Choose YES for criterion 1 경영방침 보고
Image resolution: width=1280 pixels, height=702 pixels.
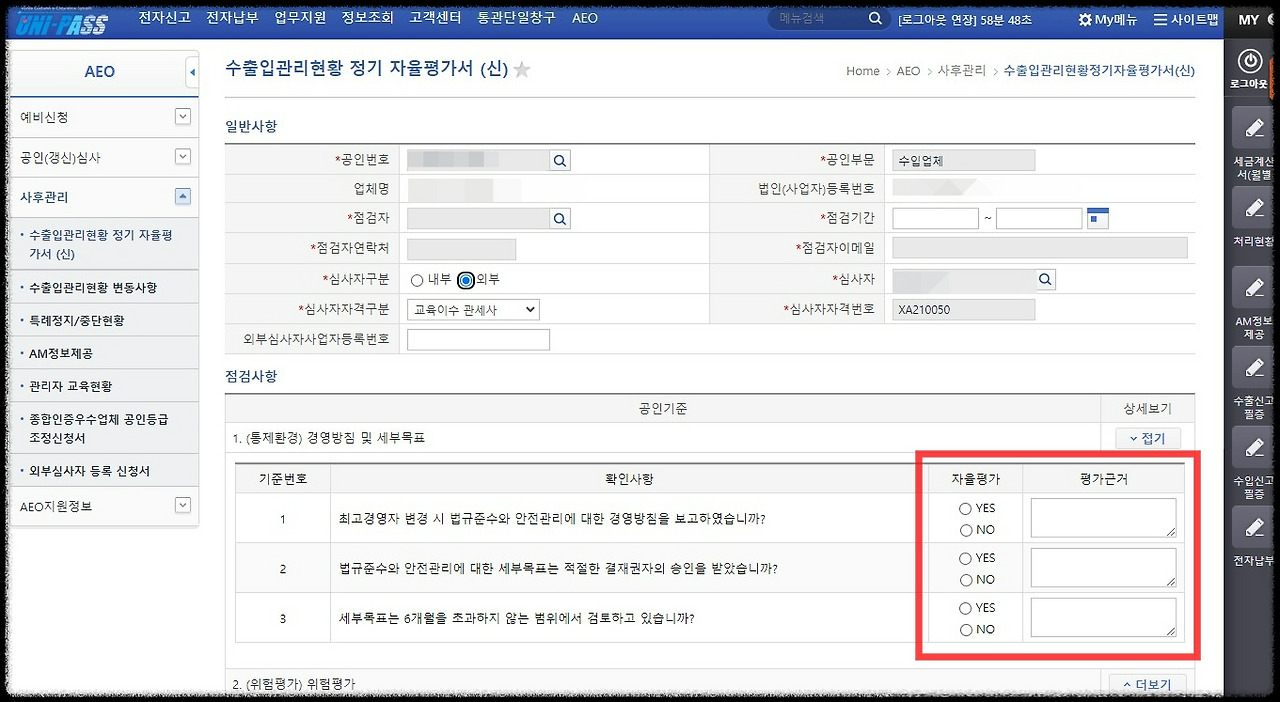[x=965, y=508]
